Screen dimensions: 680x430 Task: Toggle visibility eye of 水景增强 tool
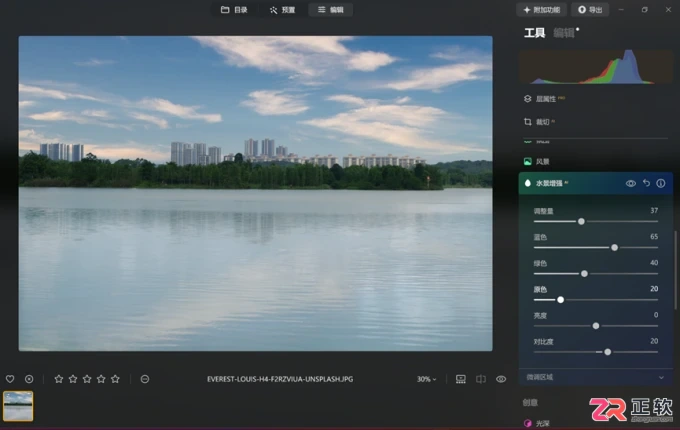coord(631,183)
